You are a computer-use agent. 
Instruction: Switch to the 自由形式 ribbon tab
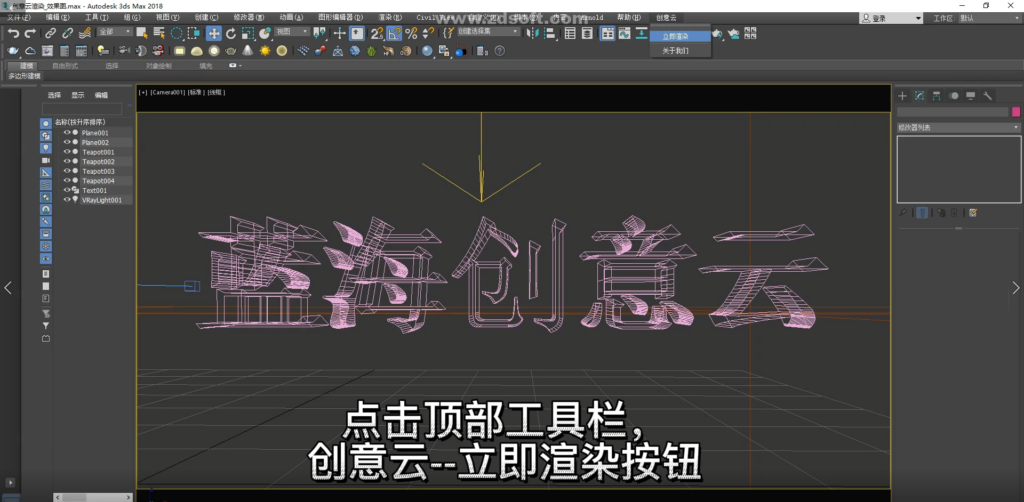coord(65,65)
